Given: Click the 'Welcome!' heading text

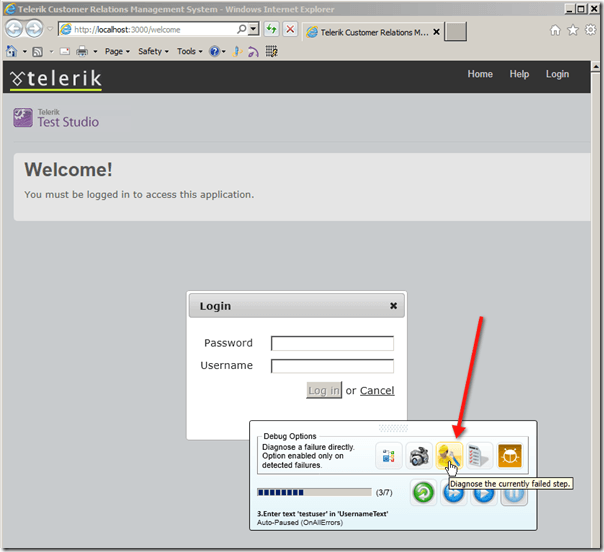Looking at the screenshot, I should pyautogui.click(x=69, y=169).
